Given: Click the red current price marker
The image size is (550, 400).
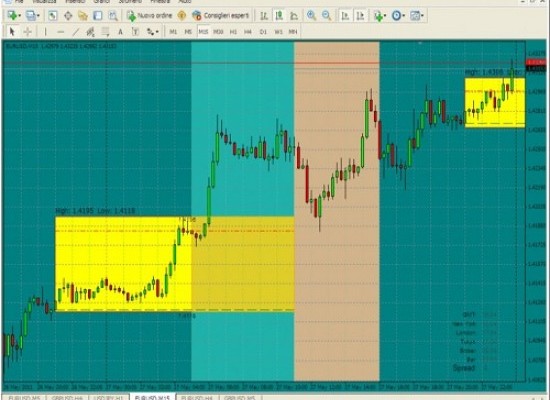Looking at the screenshot, I should coord(536,62).
